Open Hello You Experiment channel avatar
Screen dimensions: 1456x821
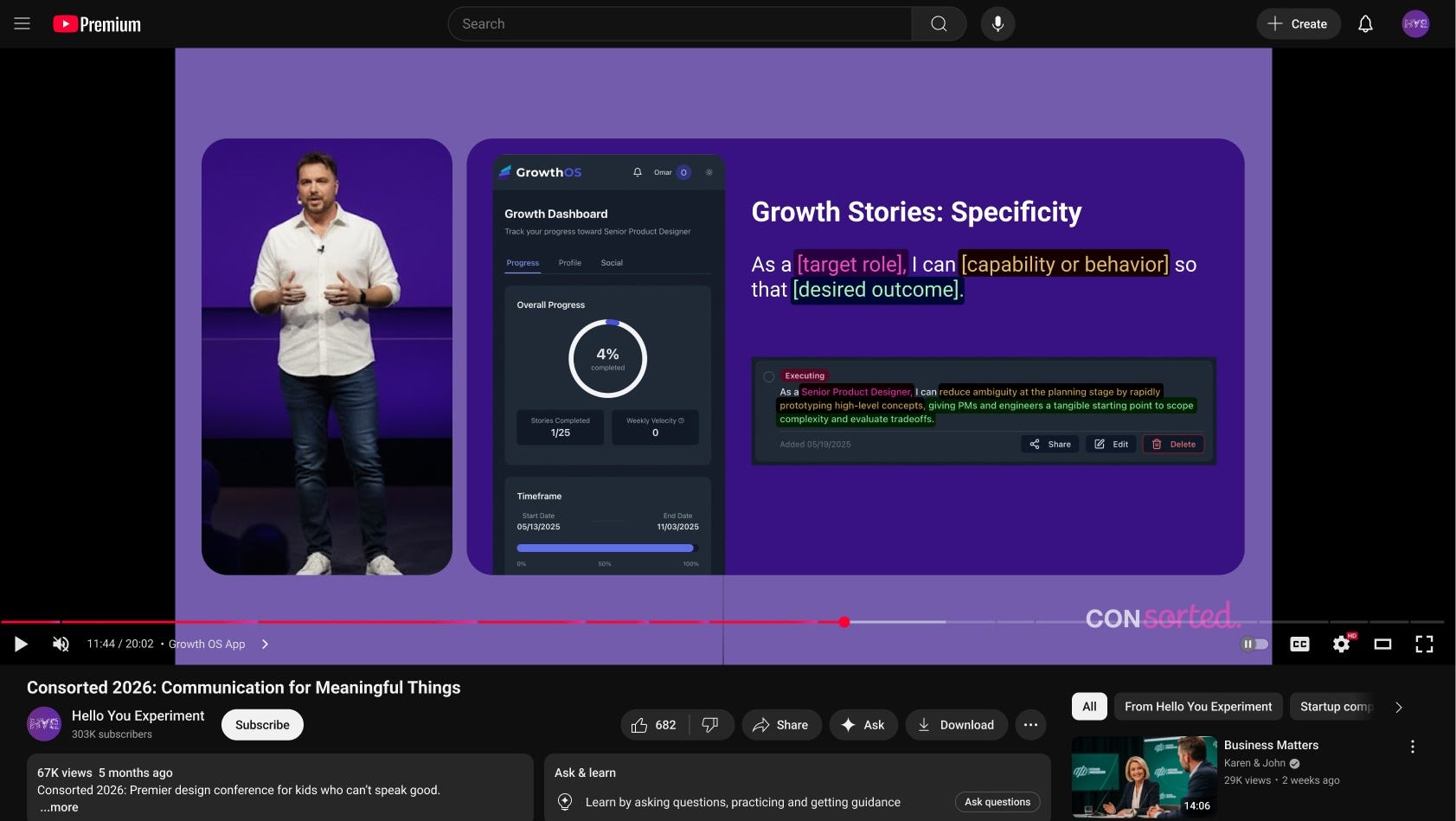point(44,724)
